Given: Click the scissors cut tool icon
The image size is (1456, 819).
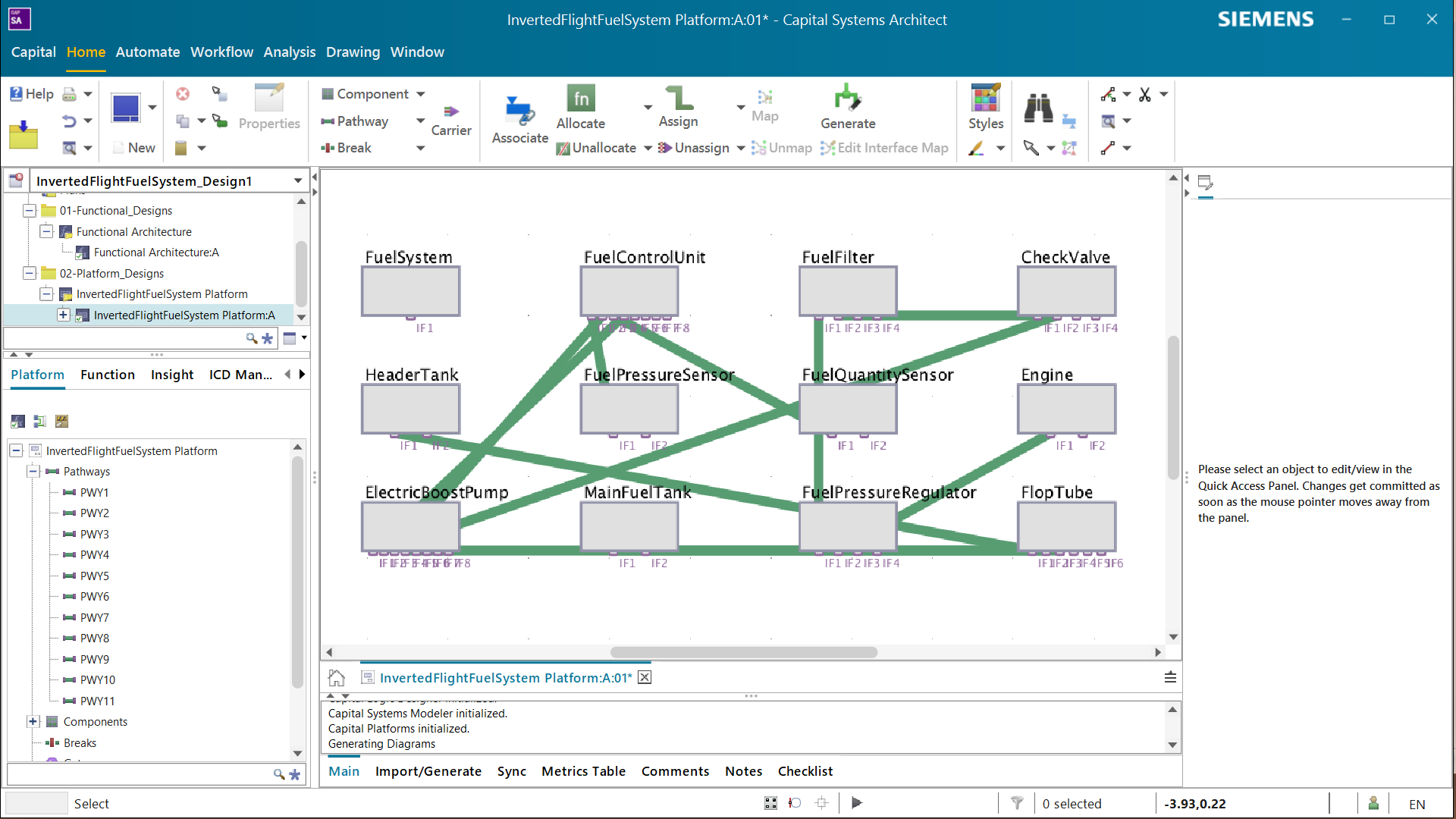Looking at the screenshot, I should click(x=1145, y=94).
